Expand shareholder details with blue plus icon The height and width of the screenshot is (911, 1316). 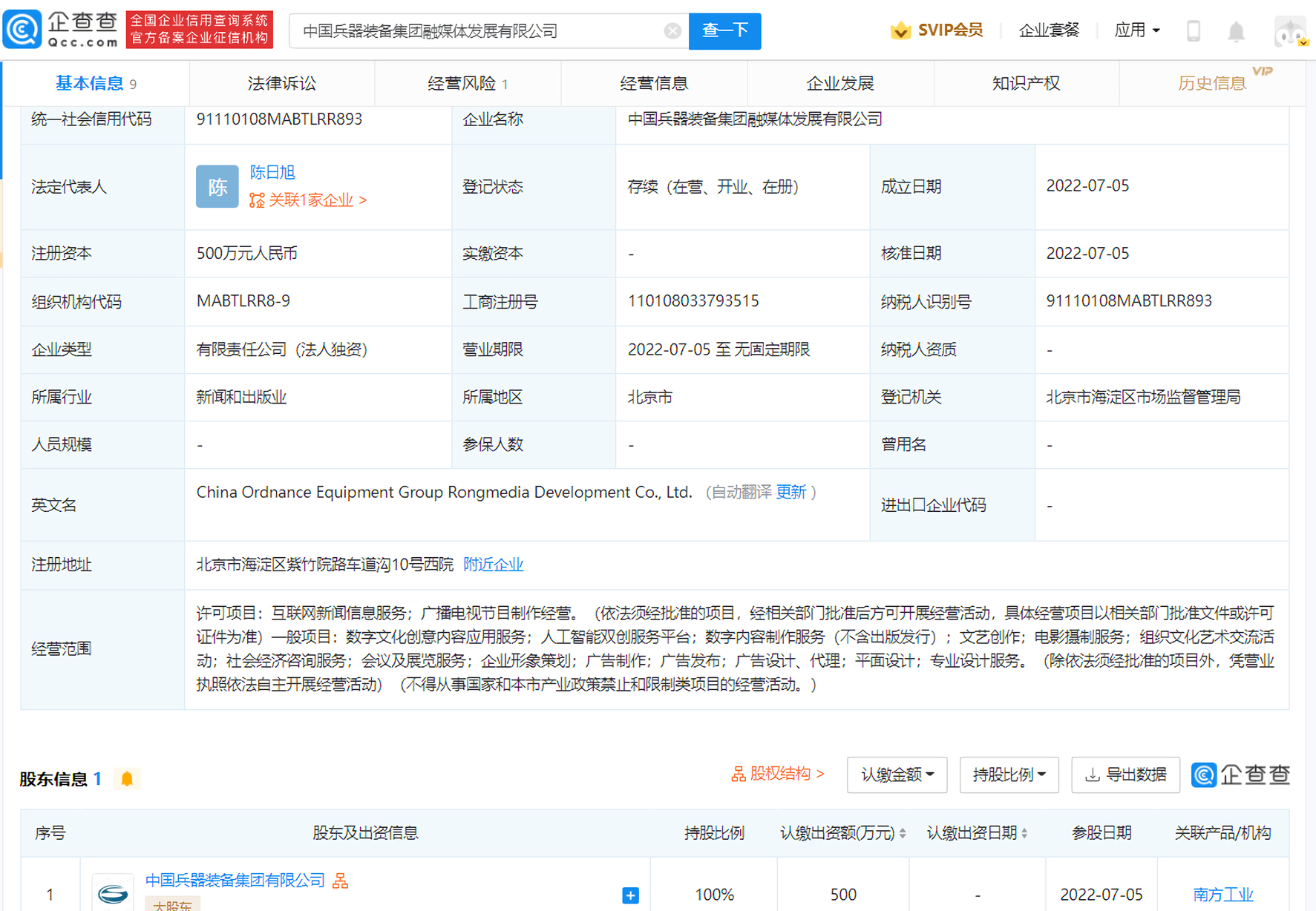pos(630,895)
